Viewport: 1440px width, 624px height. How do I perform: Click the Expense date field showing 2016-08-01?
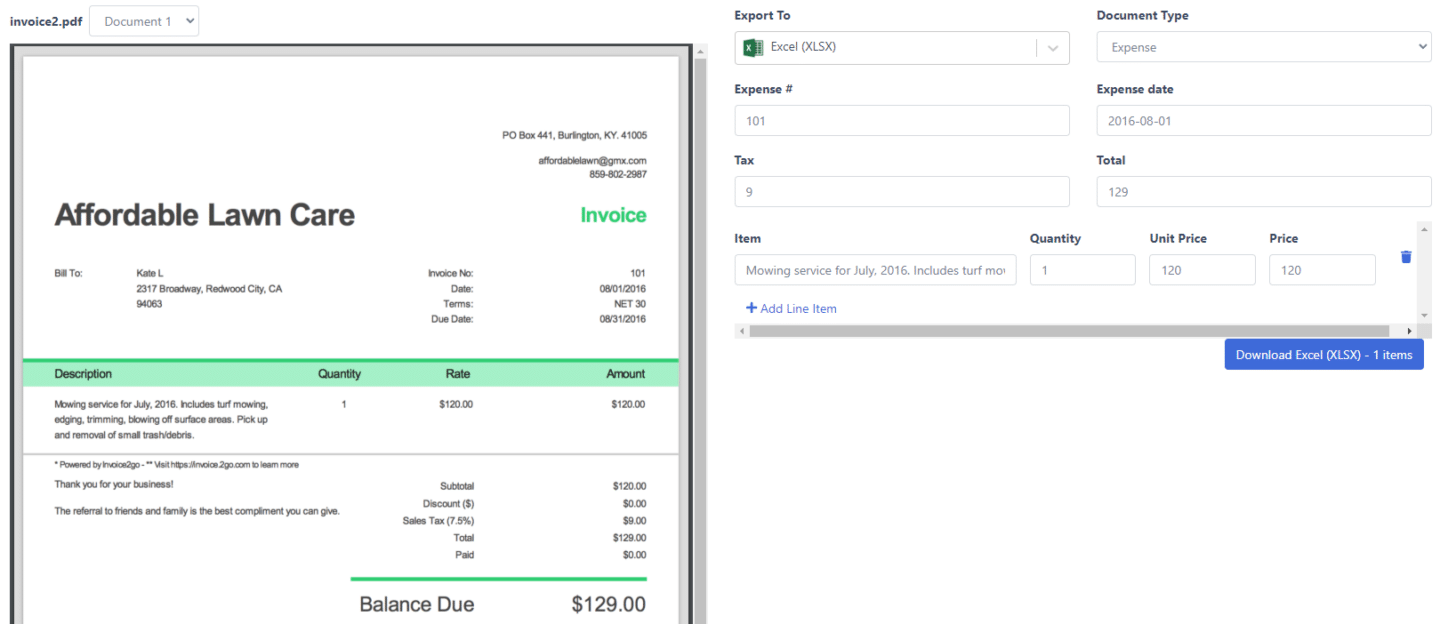tap(1263, 120)
